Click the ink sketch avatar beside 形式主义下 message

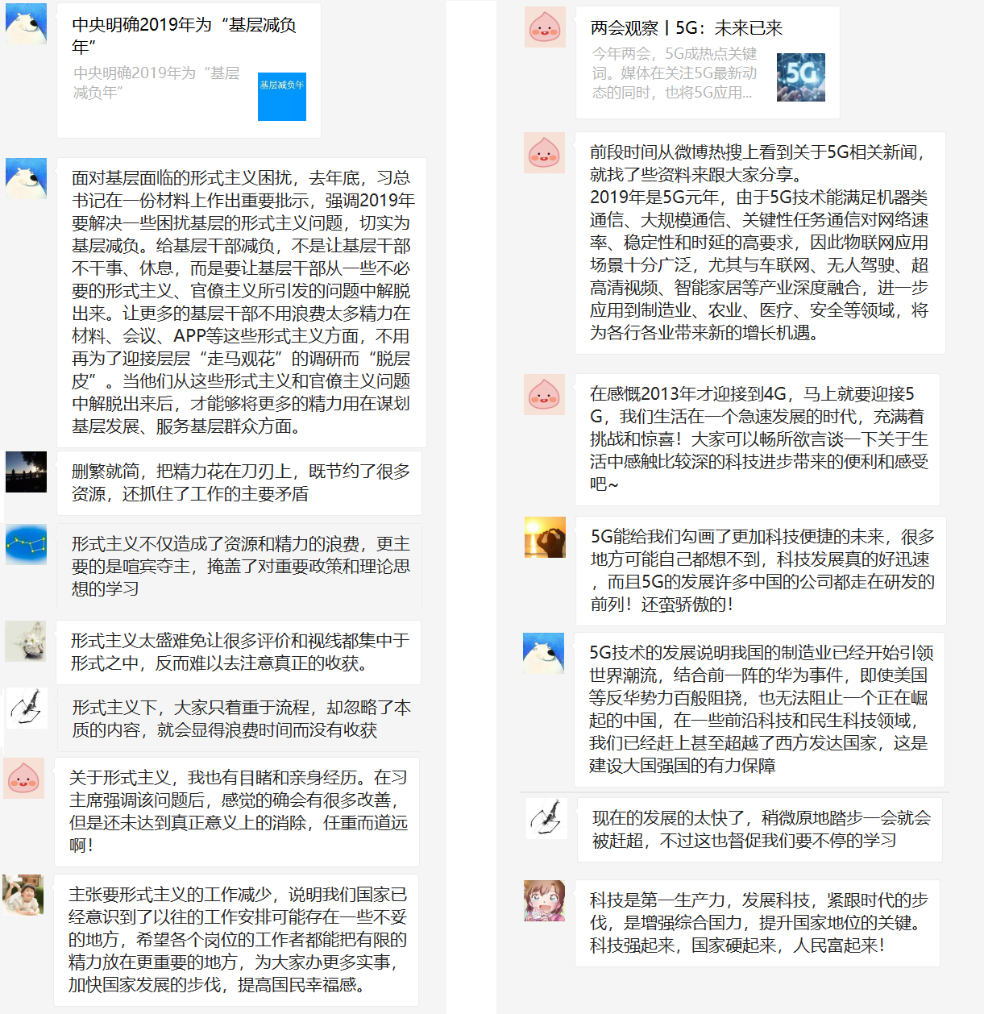point(26,708)
